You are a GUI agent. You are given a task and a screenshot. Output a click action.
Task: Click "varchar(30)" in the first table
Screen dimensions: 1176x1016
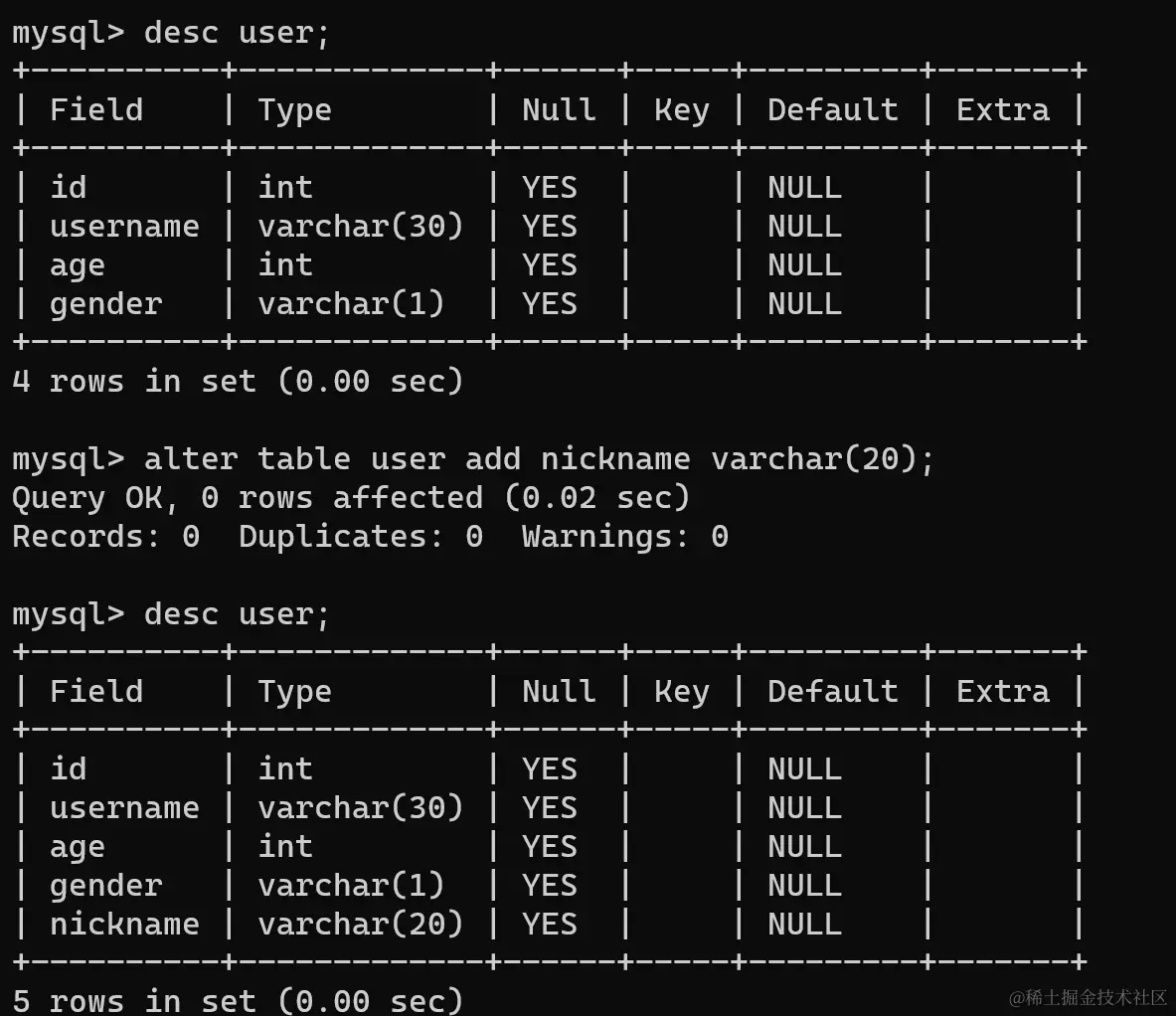click(360, 226)
